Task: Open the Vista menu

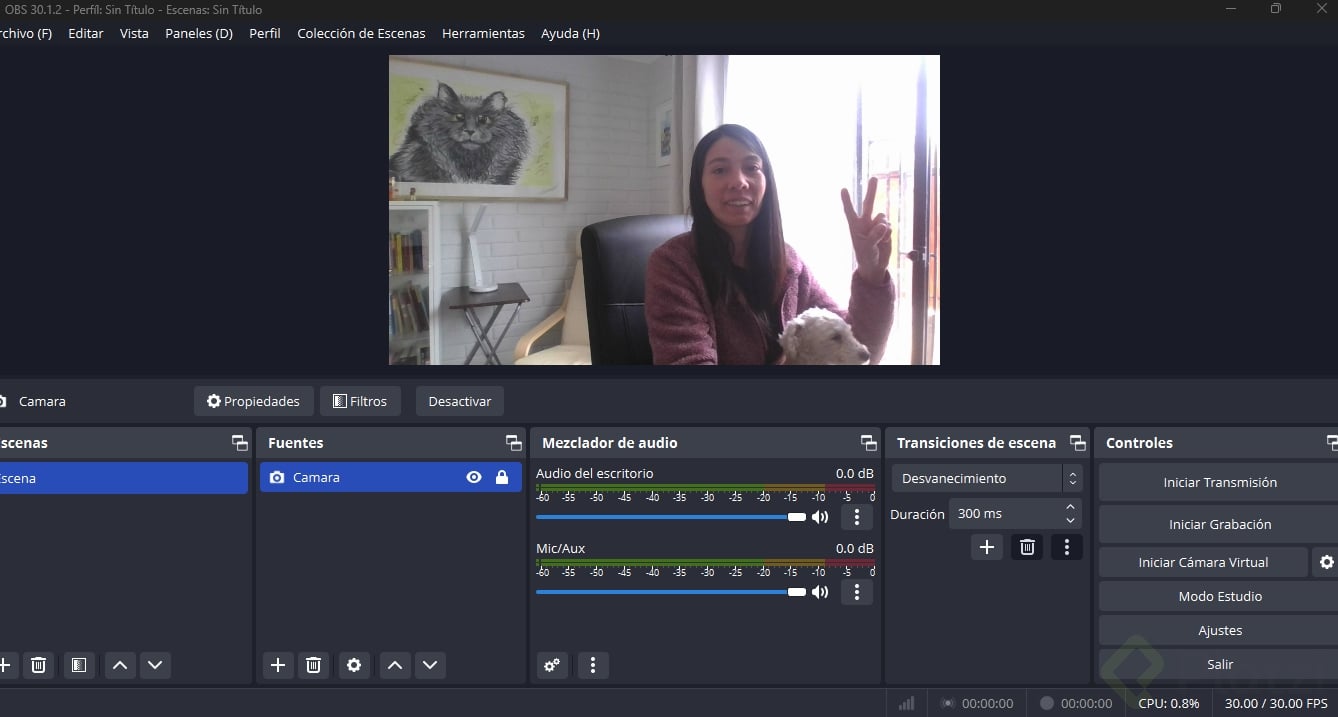Action: click(134, 33)
